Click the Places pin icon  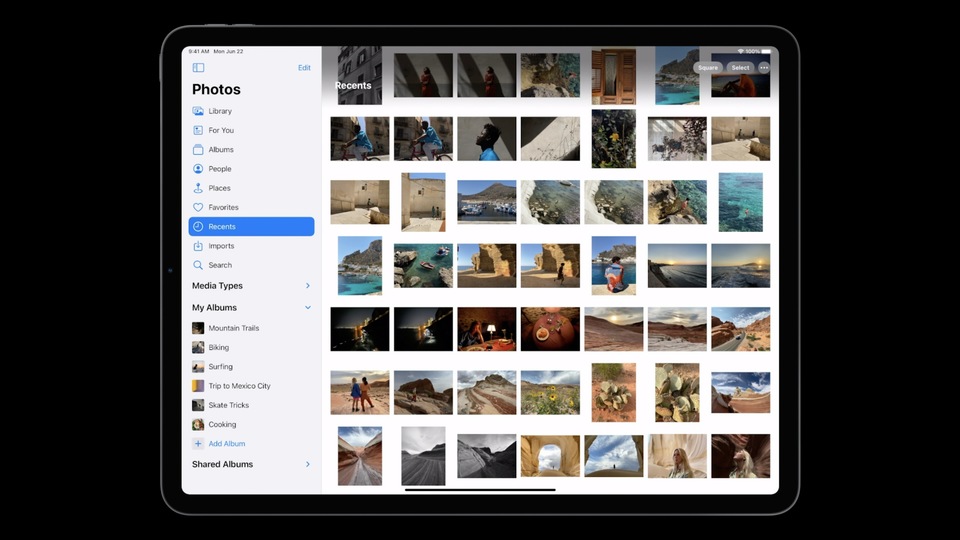[198, 188]
